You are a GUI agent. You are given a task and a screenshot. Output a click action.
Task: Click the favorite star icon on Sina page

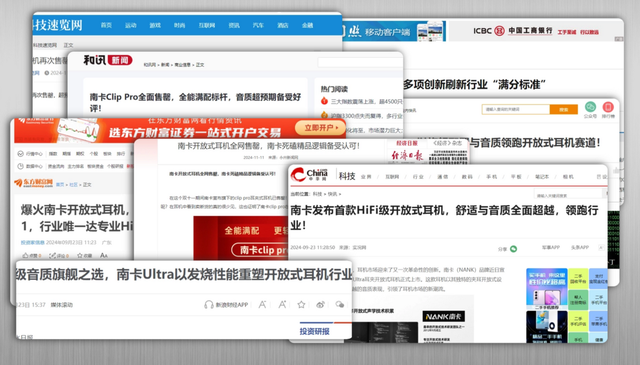[x=301, y=305]
